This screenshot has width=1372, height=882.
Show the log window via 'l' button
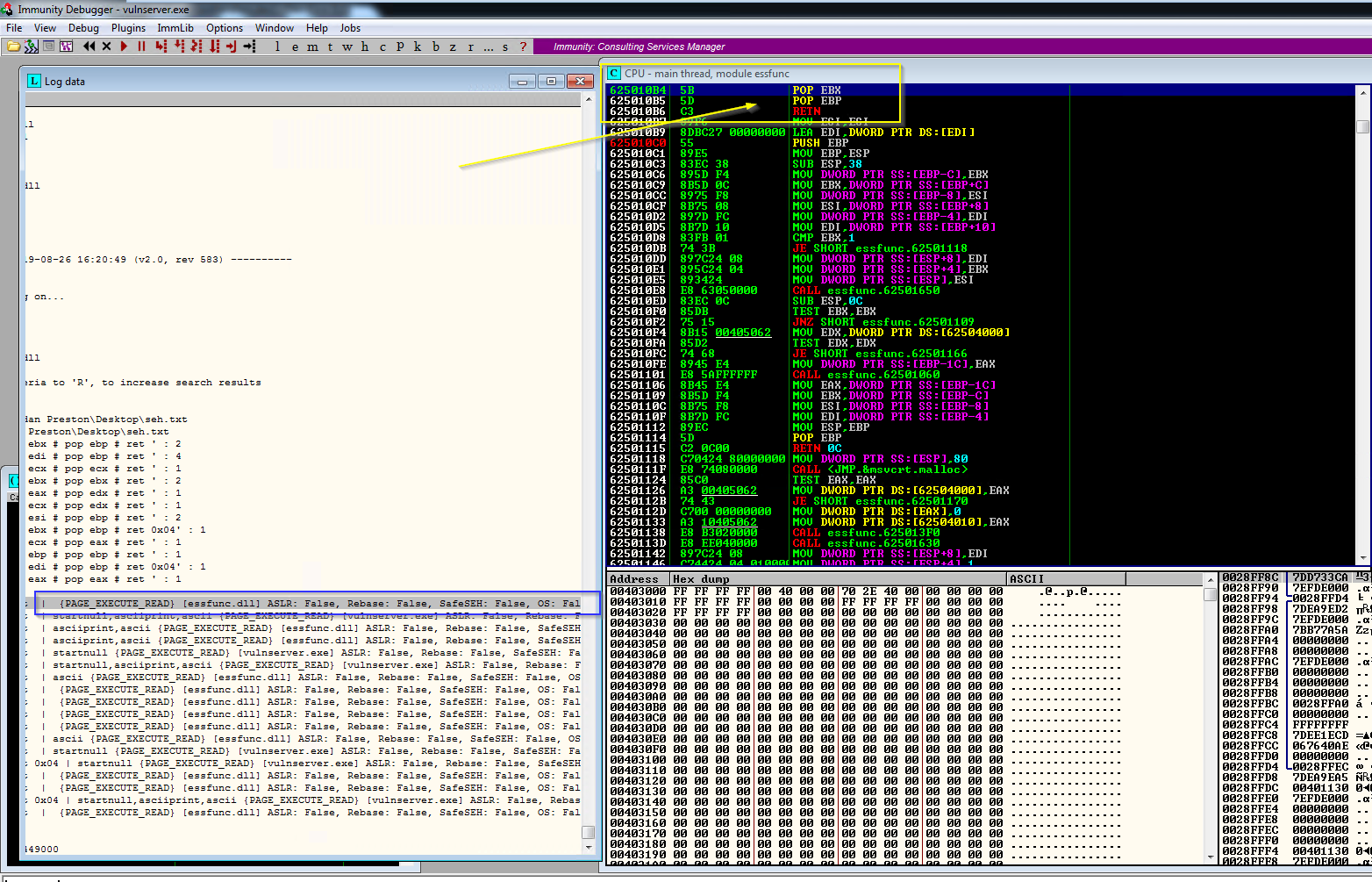[x=277, y=47]
